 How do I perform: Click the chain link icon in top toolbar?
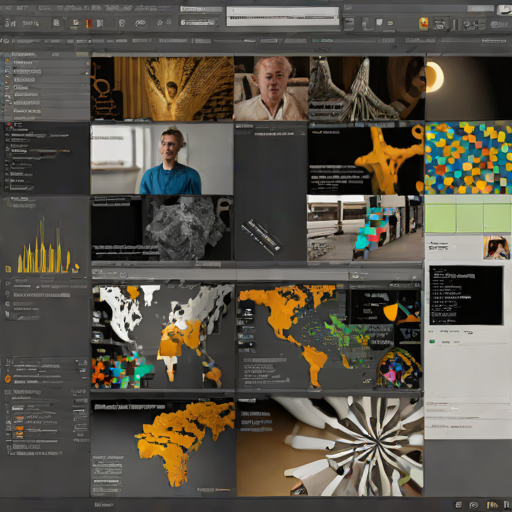(x=140, y=23)
